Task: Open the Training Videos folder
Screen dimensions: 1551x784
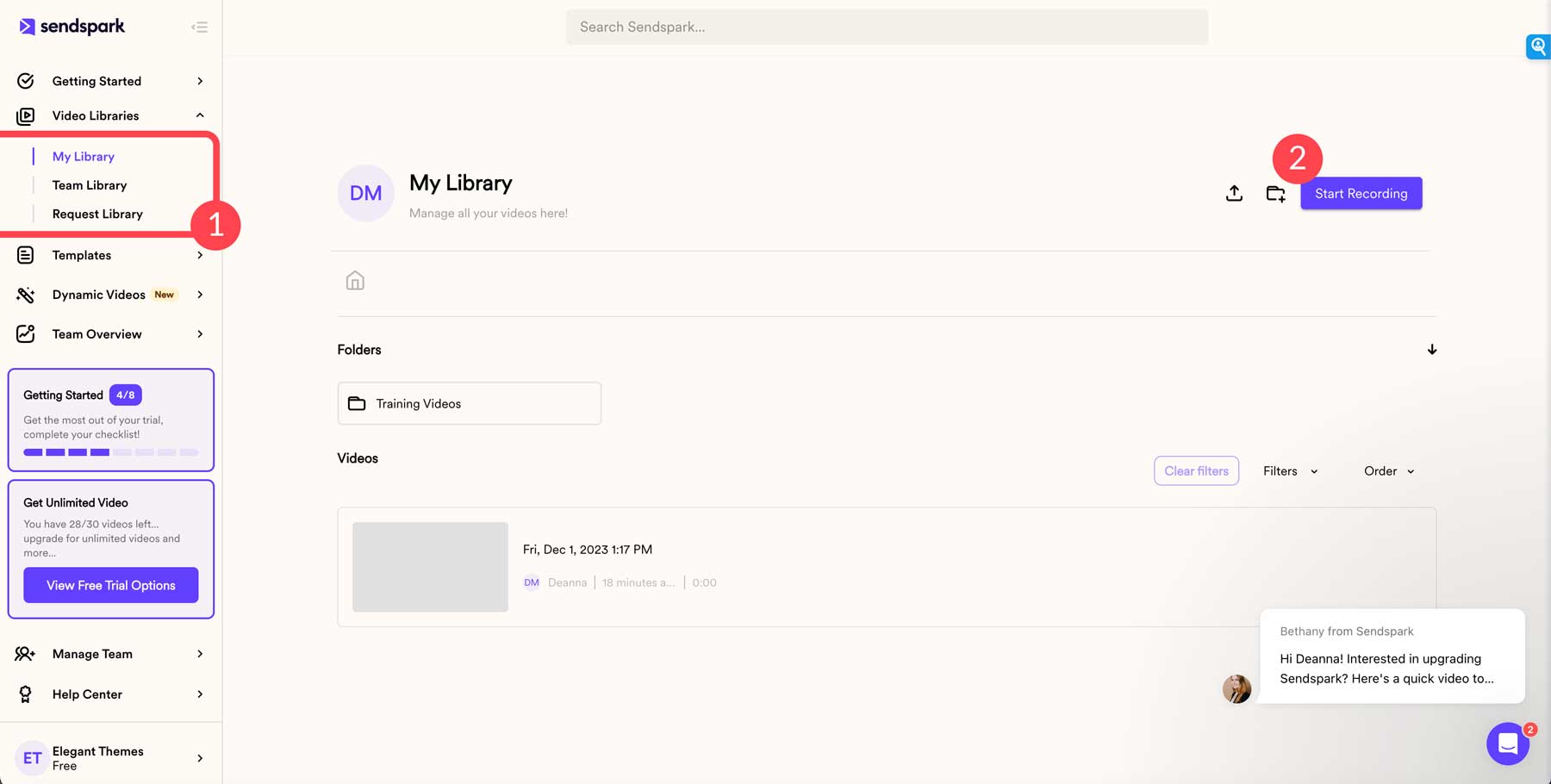Action: tap(469, 403)
